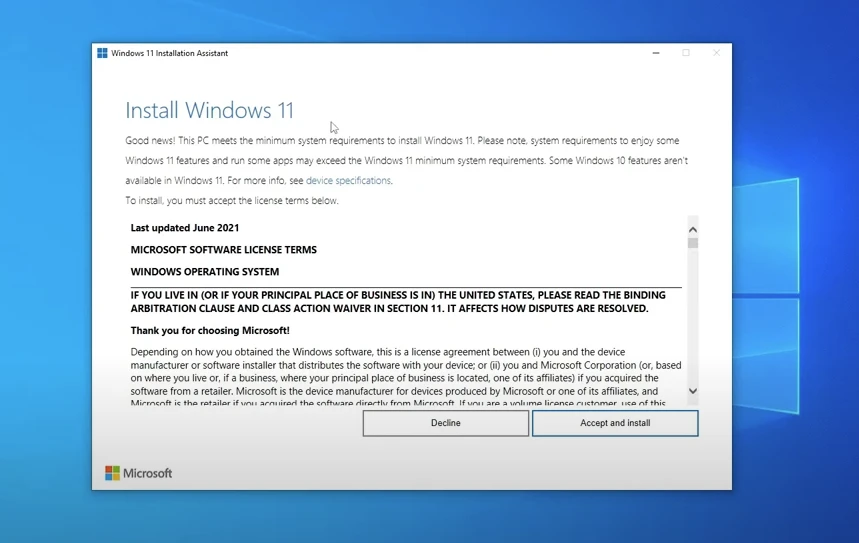
Task: Click the binding arbitration clause notice
Action: pos(398,302)
